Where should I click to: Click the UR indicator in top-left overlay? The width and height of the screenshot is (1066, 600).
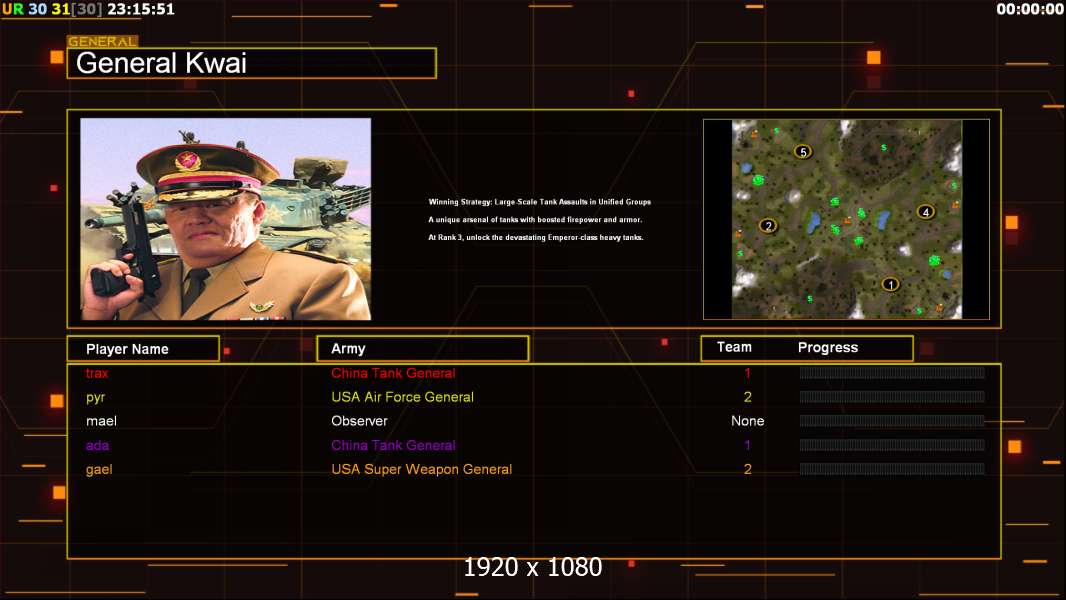(12, 9)
